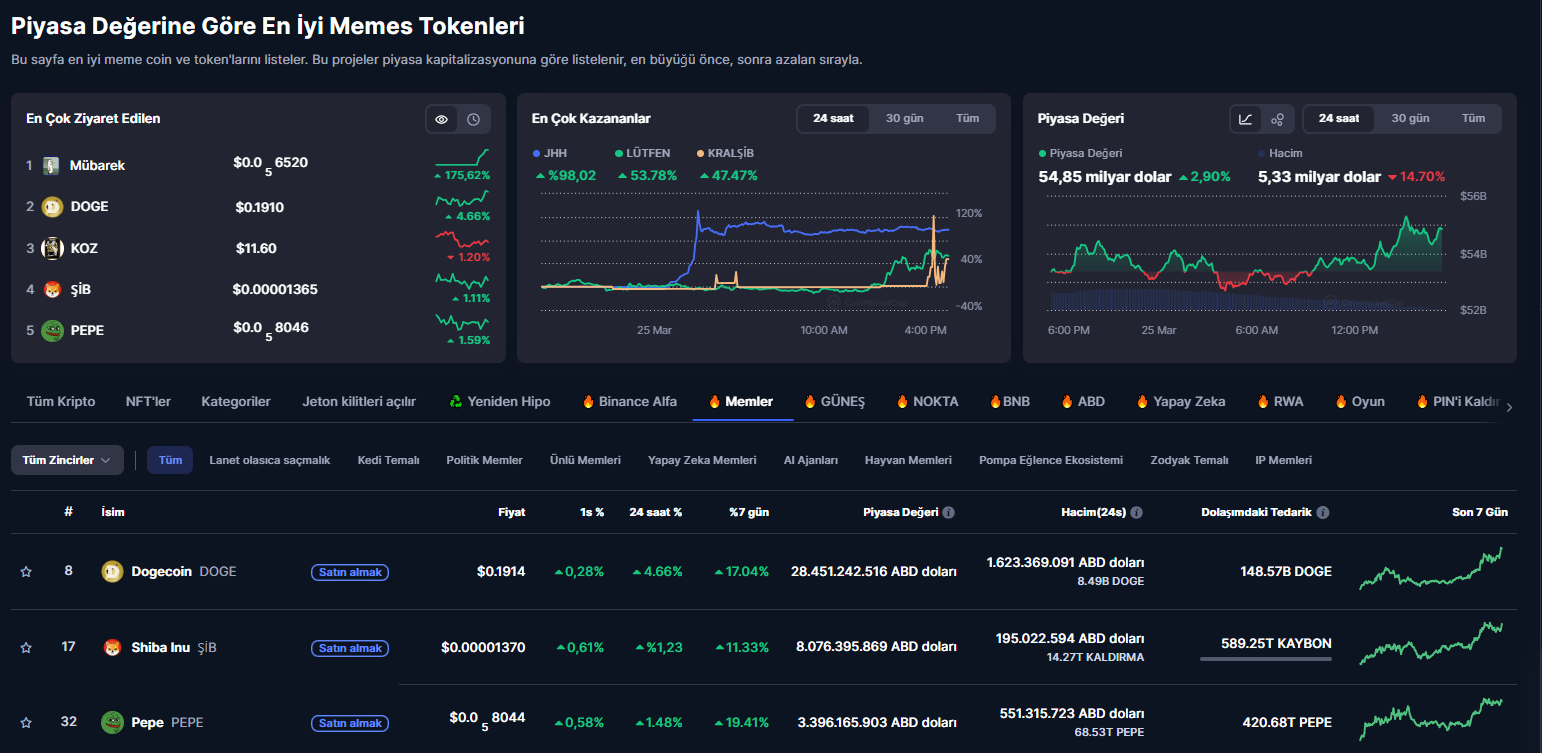Open the Yeniden Hipo tab
The height and width of the screenshot is (753, 1542).
click(x=499, y=401)
